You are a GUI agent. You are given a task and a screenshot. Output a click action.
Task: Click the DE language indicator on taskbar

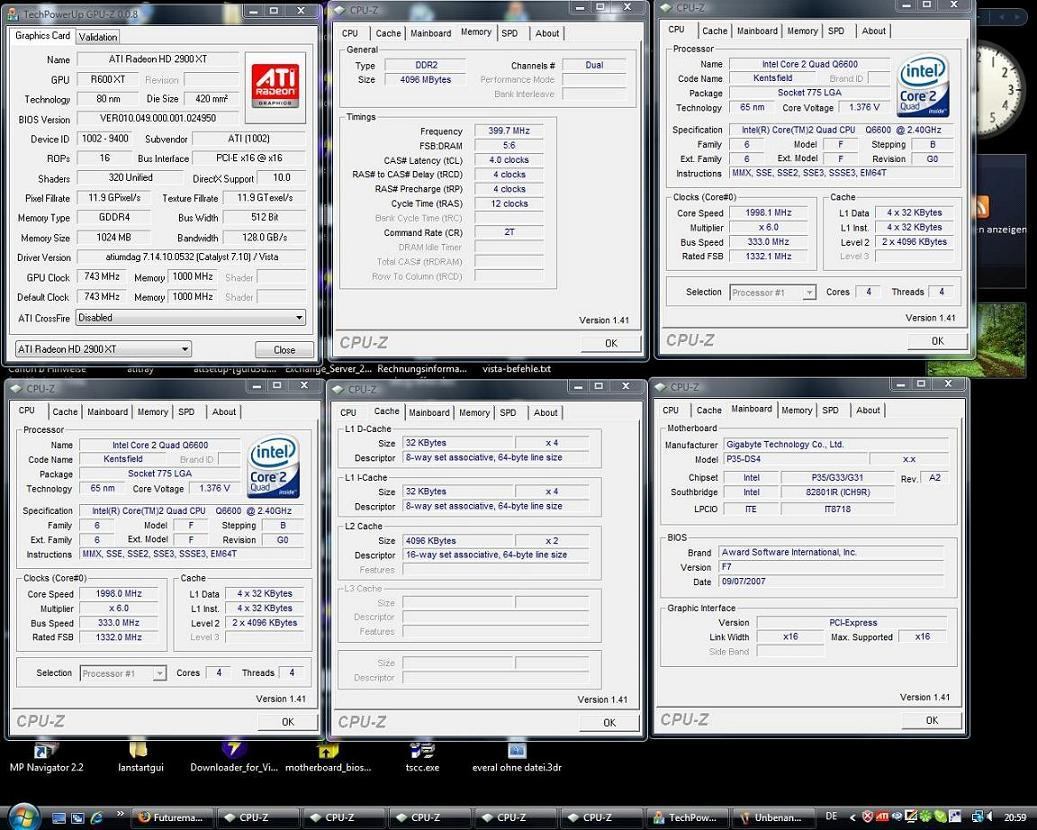[831, 817]
